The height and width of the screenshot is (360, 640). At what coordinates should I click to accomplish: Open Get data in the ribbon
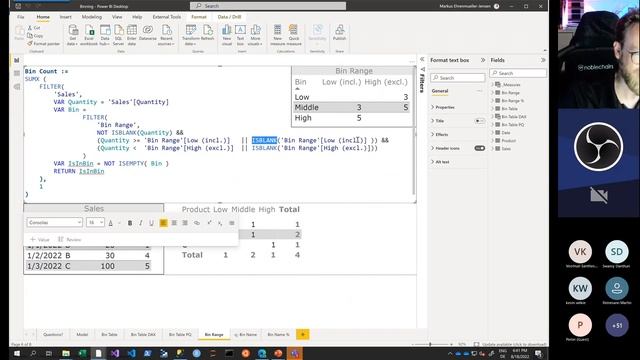73,35
